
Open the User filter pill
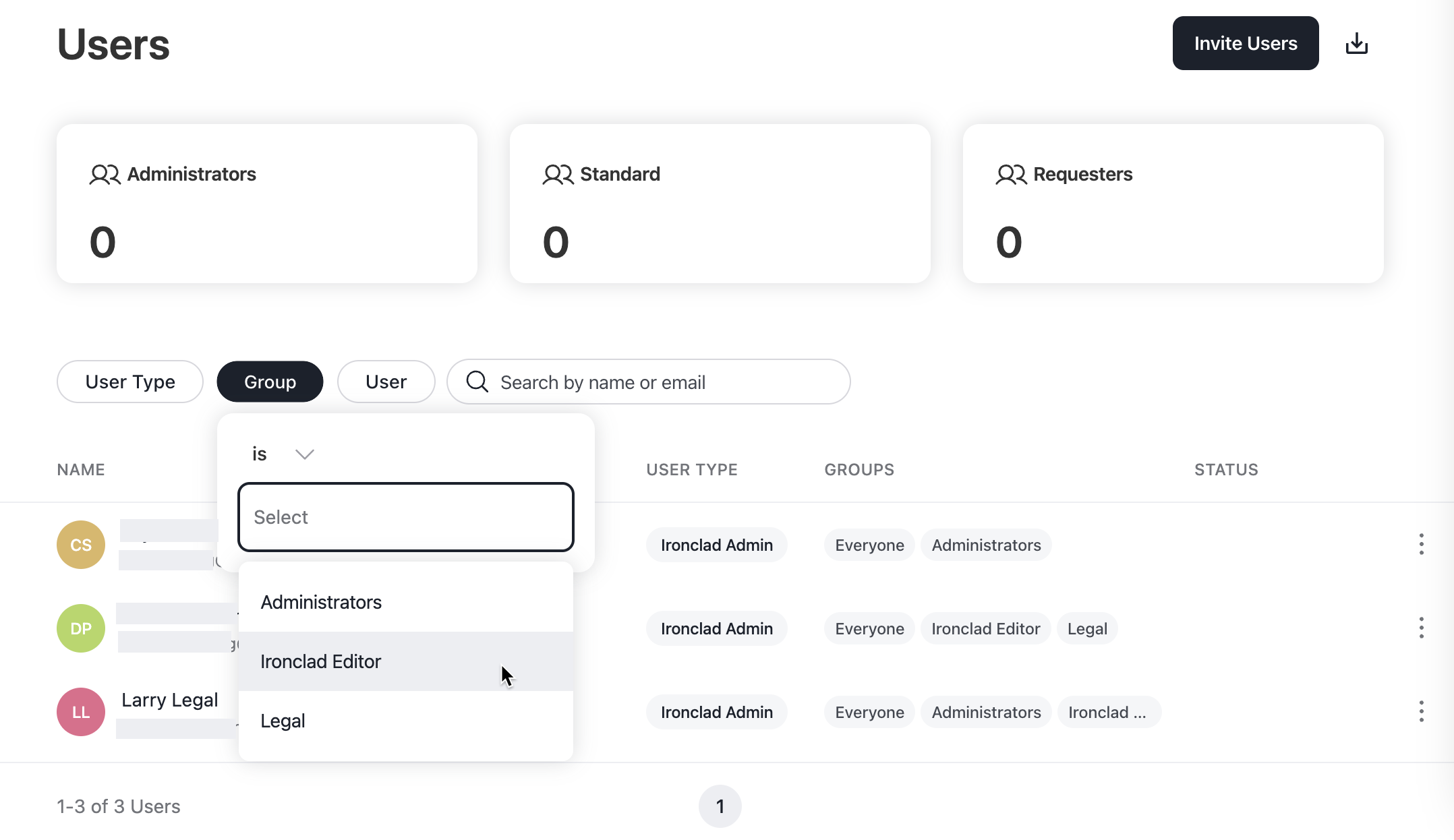tap(386, 382)
